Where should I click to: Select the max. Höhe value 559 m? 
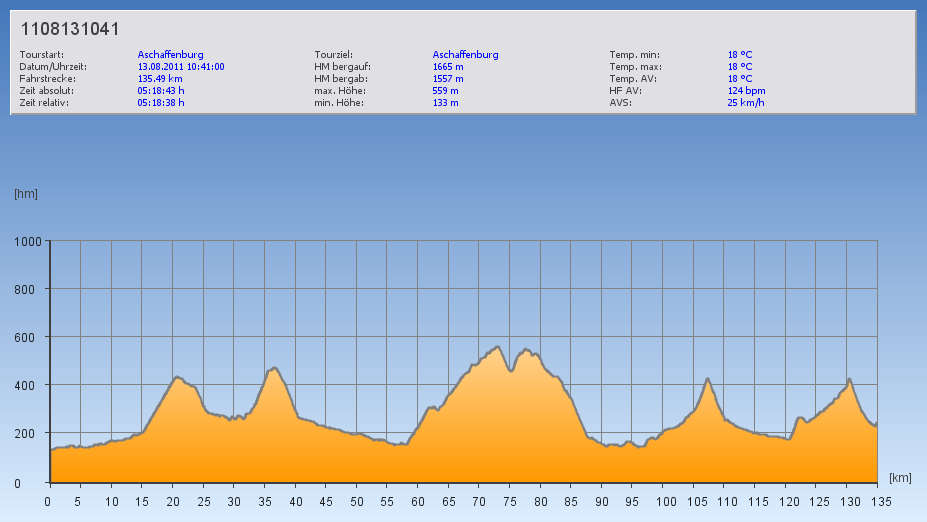446,91
